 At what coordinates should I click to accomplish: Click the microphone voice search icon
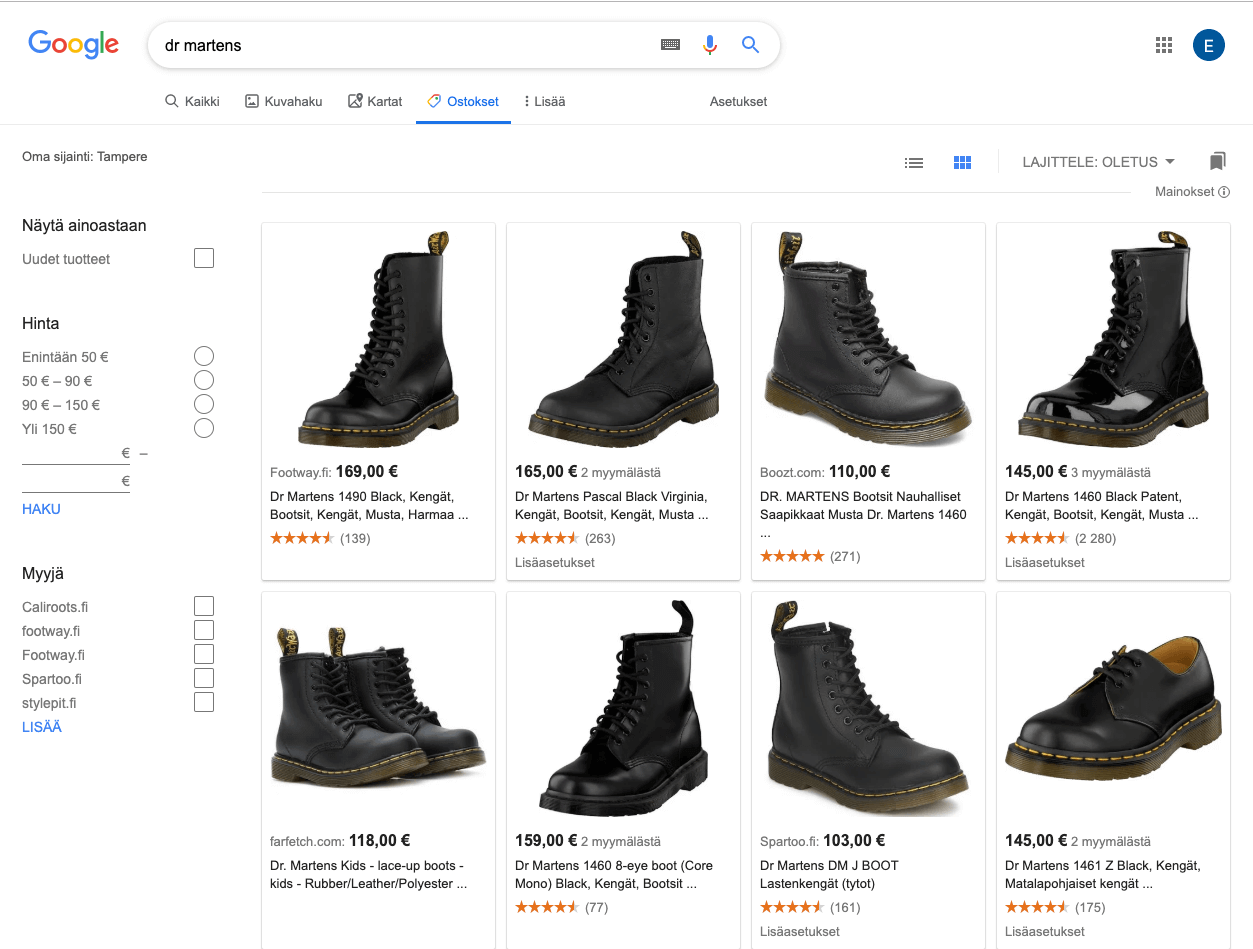point(710,45)
